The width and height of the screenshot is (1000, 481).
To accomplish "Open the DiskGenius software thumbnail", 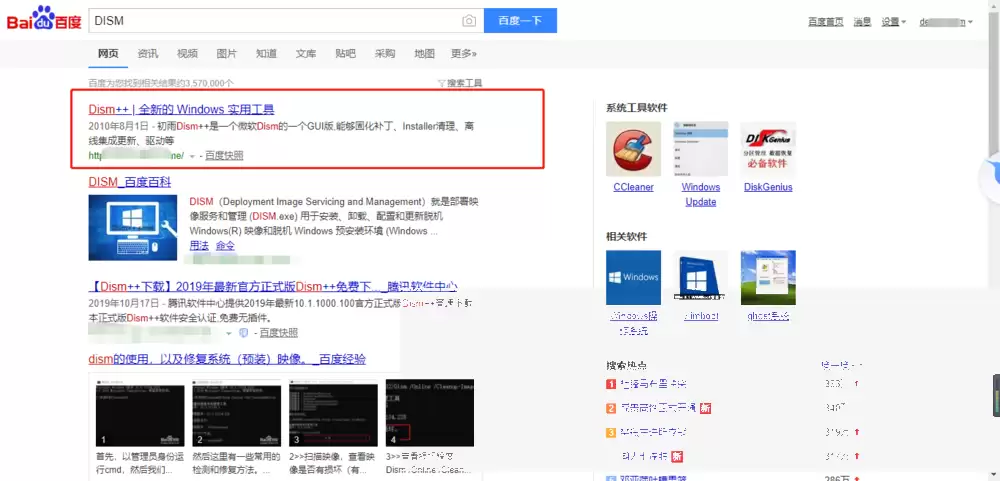I will pos(768,149).
